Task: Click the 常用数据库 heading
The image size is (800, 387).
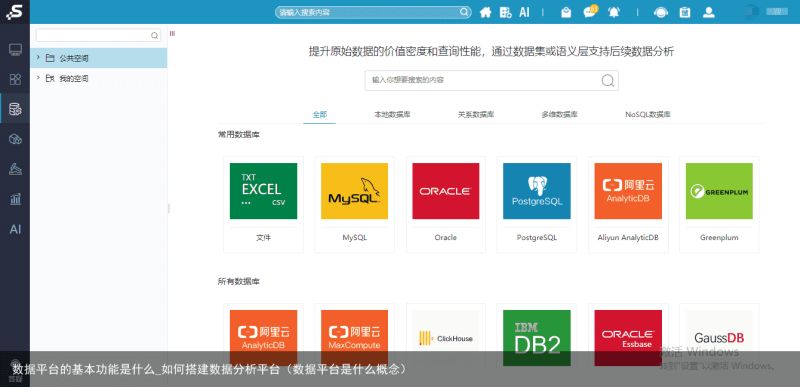Action: (239, 135)
